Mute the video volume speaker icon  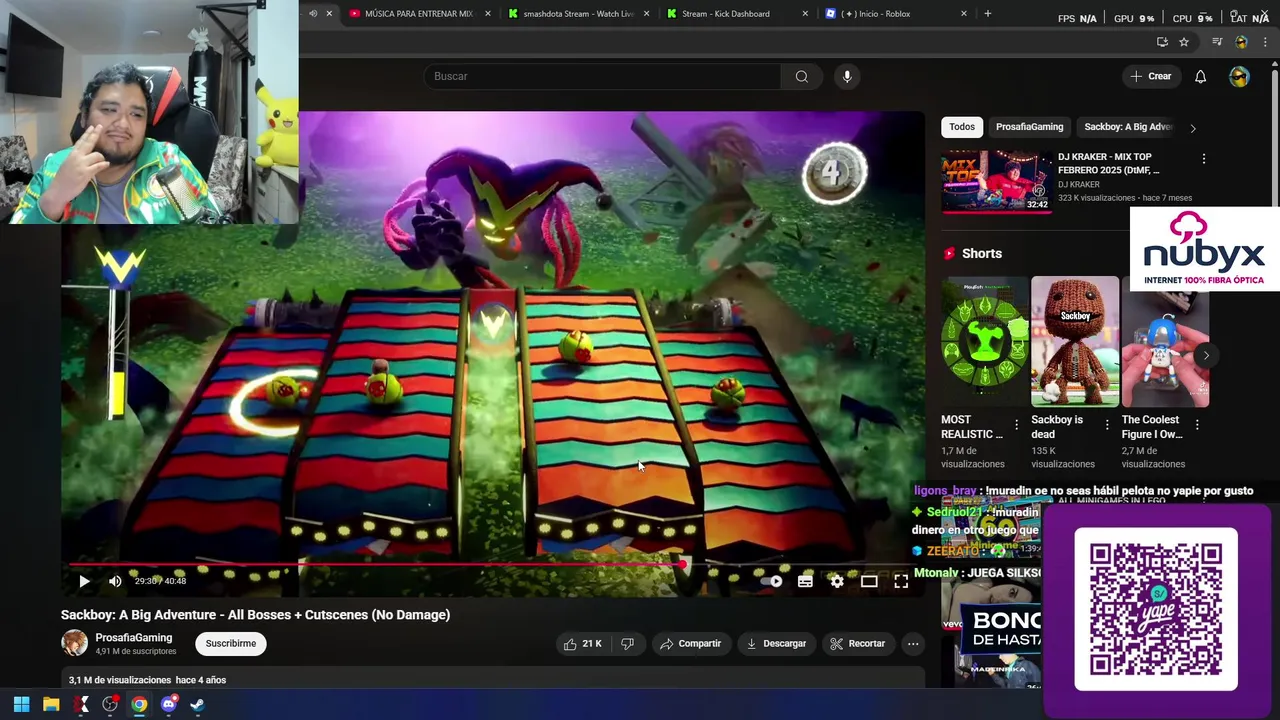(115, 581)
